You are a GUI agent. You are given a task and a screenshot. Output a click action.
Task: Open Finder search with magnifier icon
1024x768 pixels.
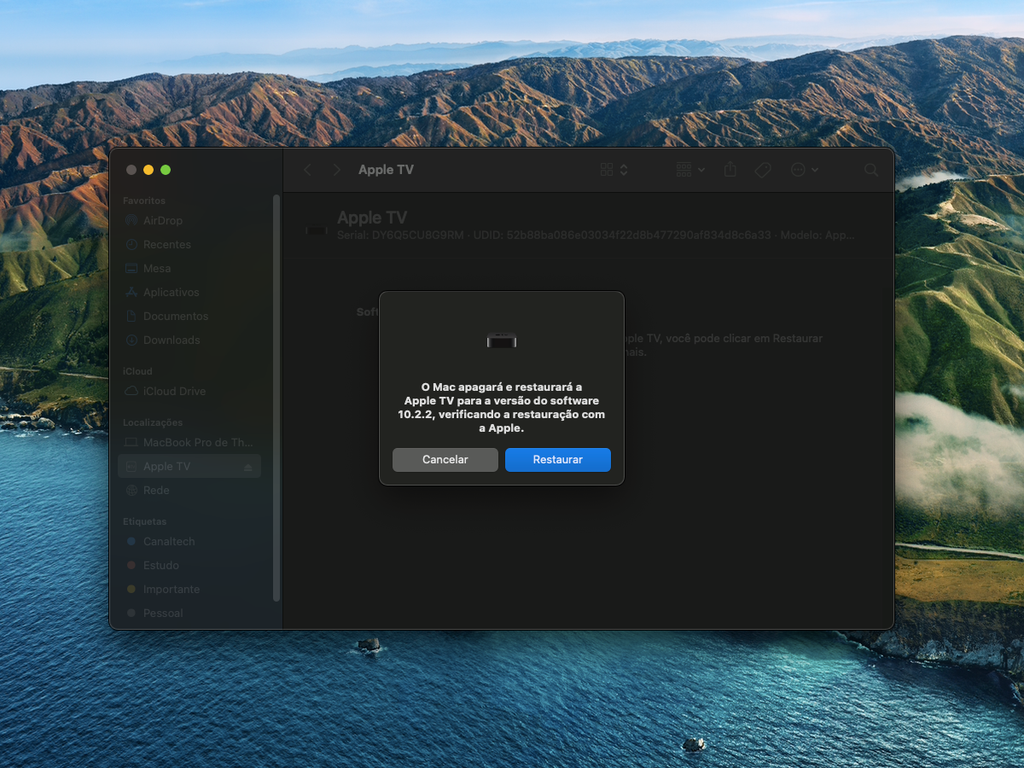tap(871, 170)
